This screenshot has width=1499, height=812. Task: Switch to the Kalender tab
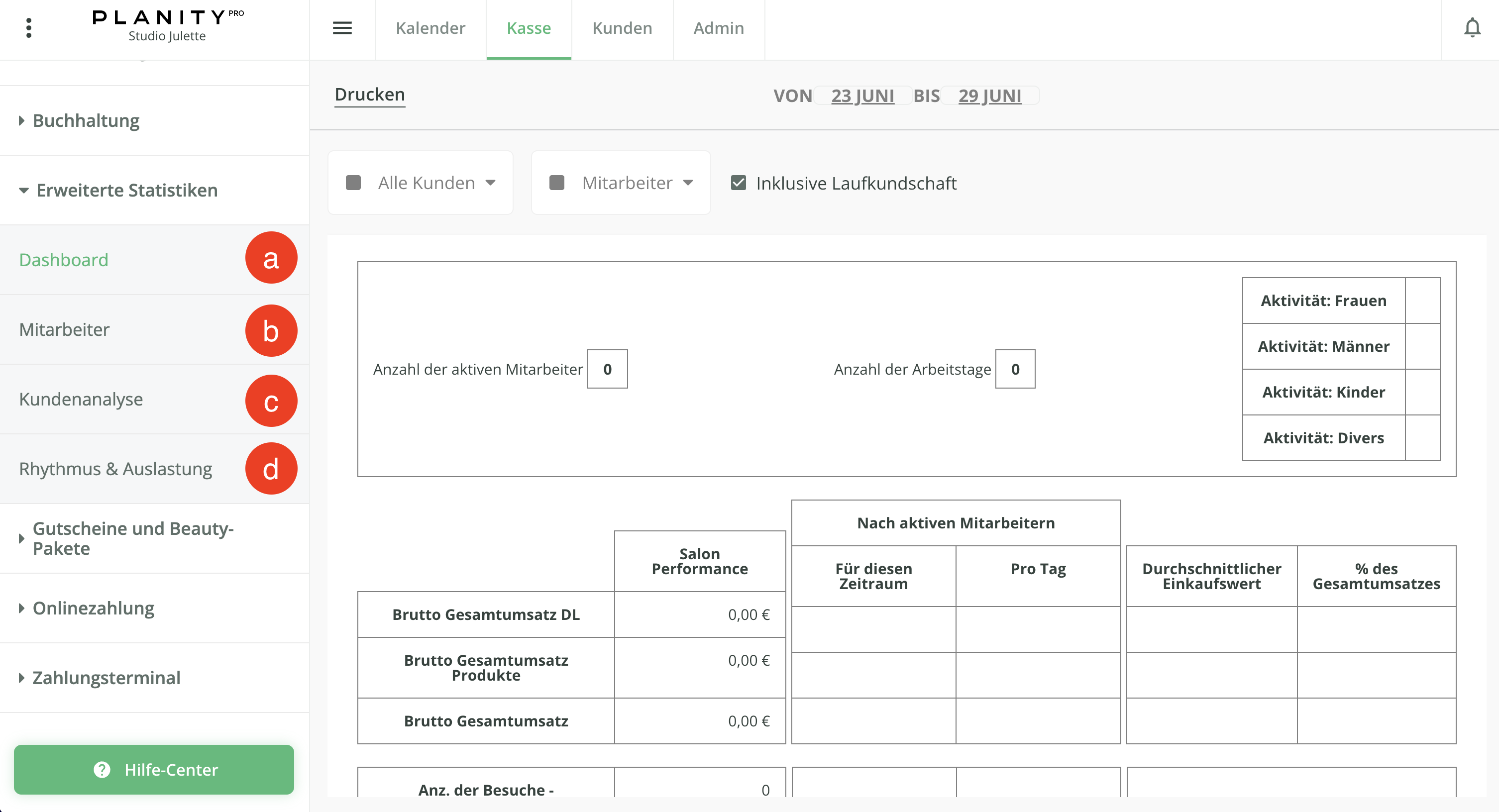[430, 28]
